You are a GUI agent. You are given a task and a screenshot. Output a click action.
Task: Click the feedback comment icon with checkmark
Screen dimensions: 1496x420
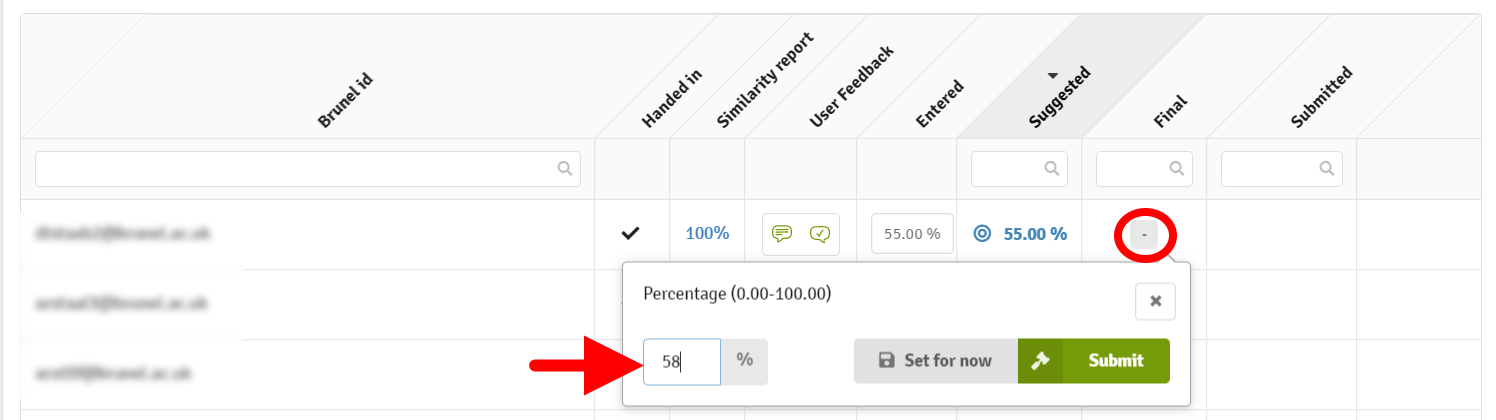click(x=820, y=234)
